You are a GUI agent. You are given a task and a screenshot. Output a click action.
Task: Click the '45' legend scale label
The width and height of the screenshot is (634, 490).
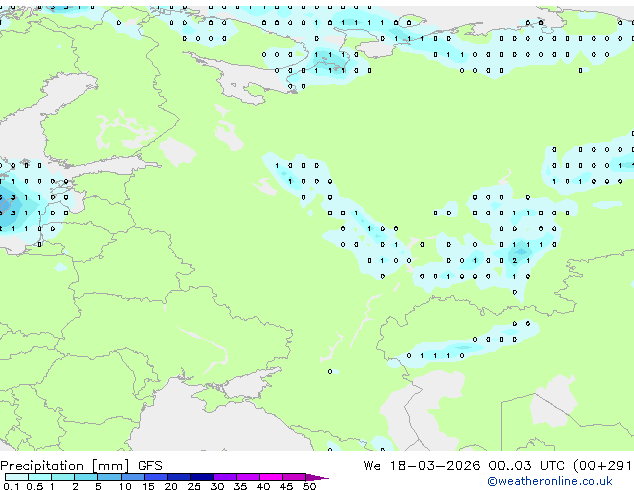pos(286,486)
